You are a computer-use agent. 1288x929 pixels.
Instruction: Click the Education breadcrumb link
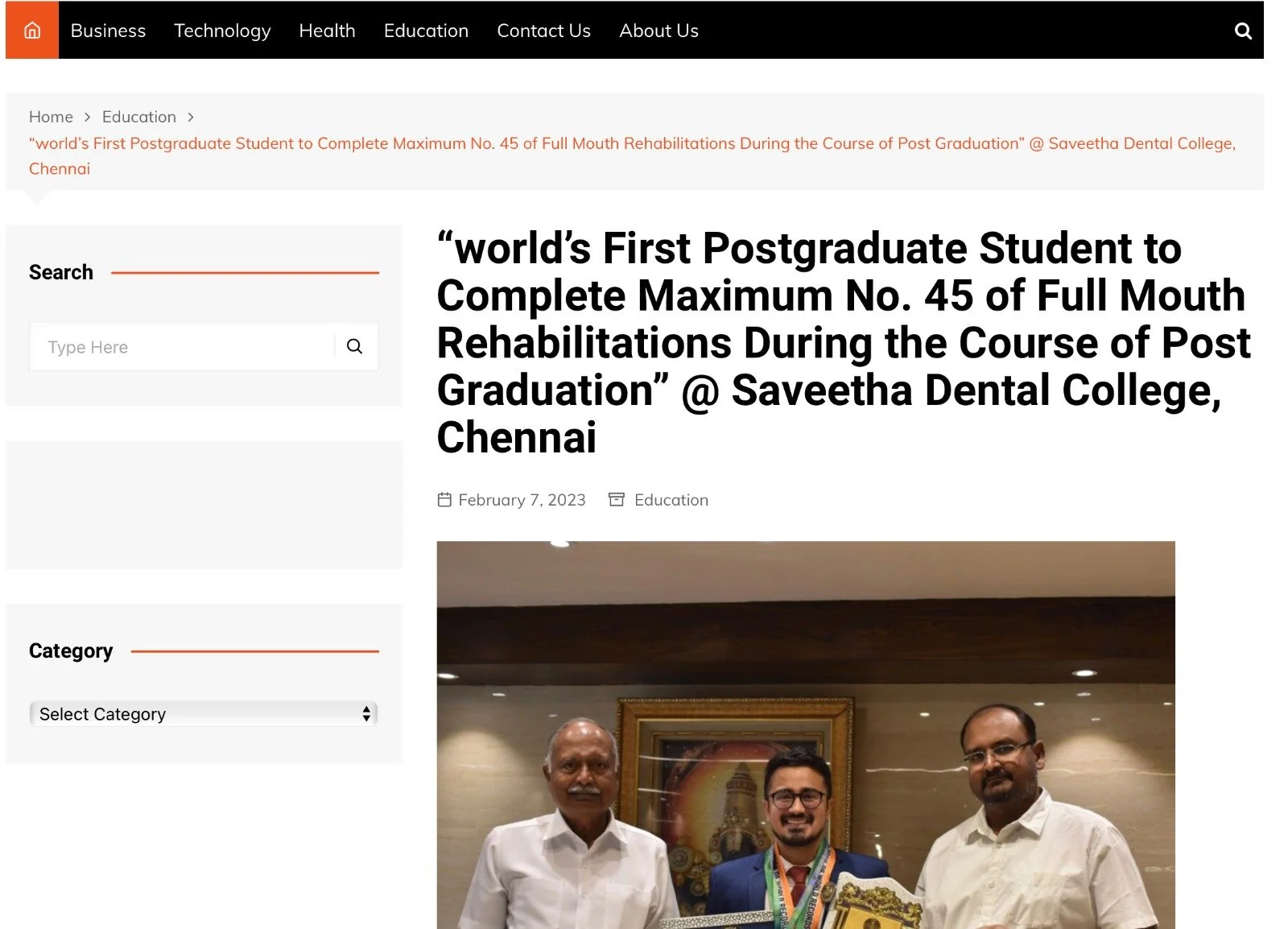[138, 117]
